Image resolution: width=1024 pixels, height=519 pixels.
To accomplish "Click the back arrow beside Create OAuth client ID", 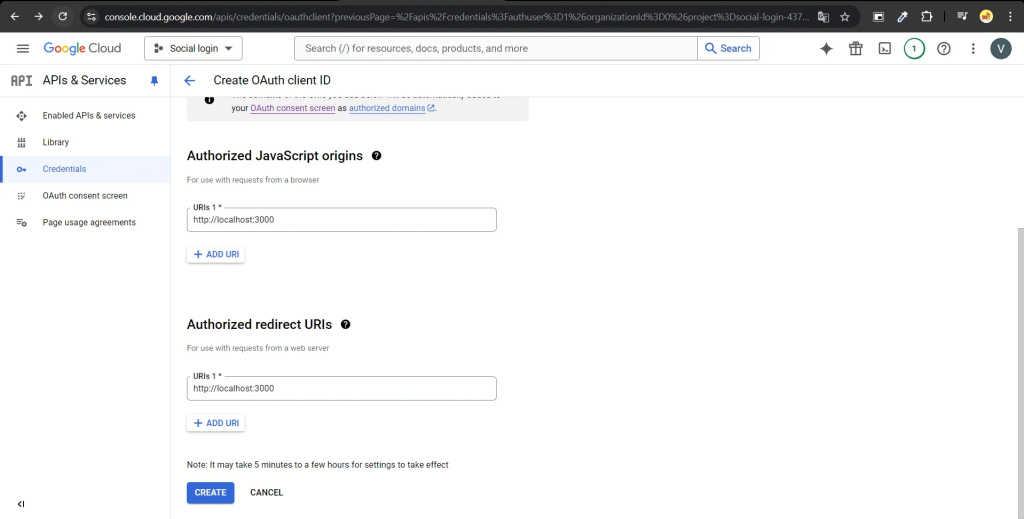I will 189,80.
